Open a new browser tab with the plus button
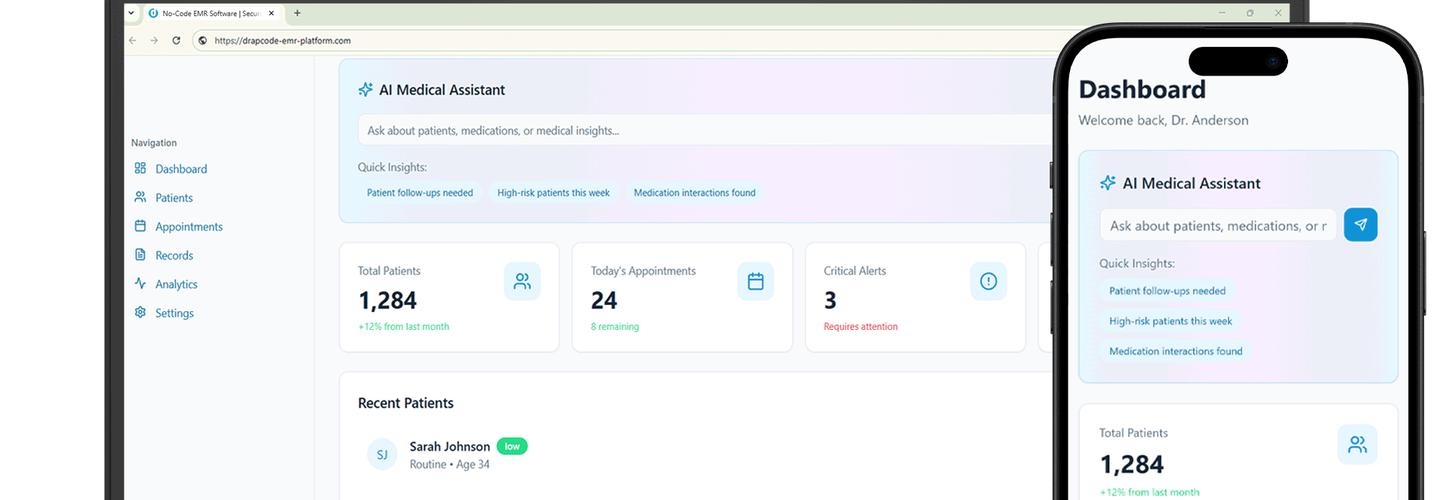1440x500 pixels. [x=297, y=13]
